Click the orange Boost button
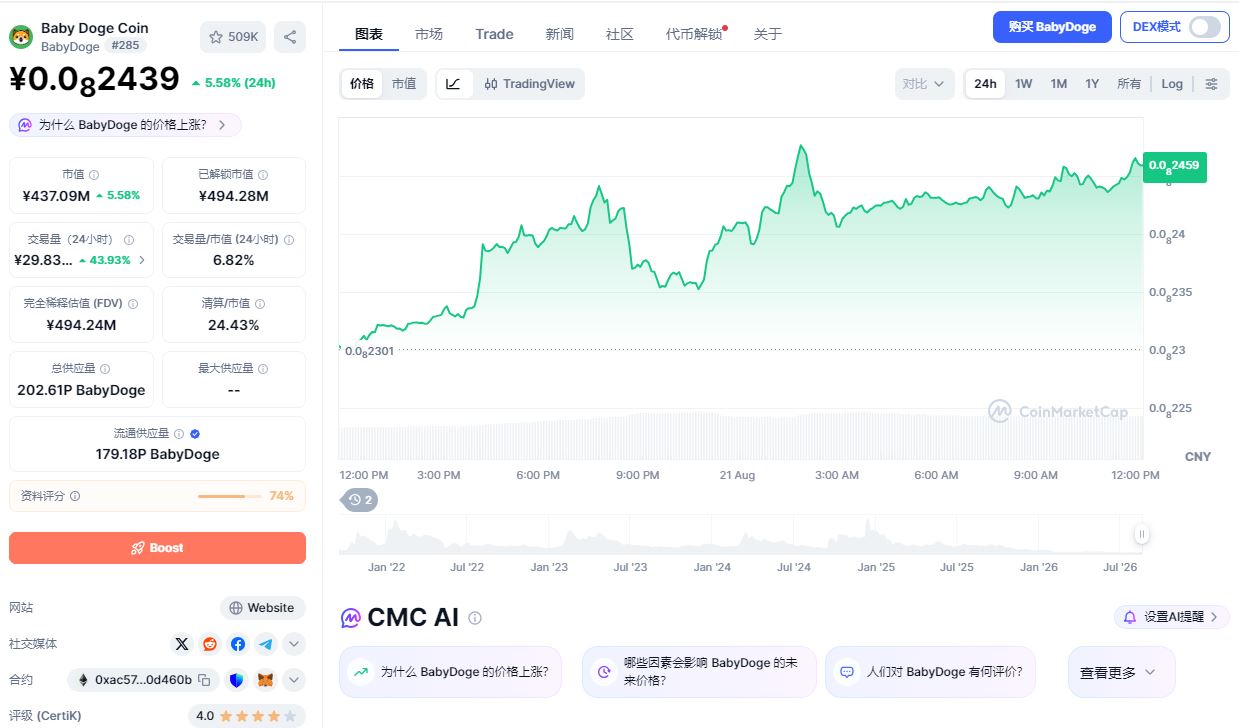The width and height of the screenshot is (1239, 728). (x=157, y=548)
